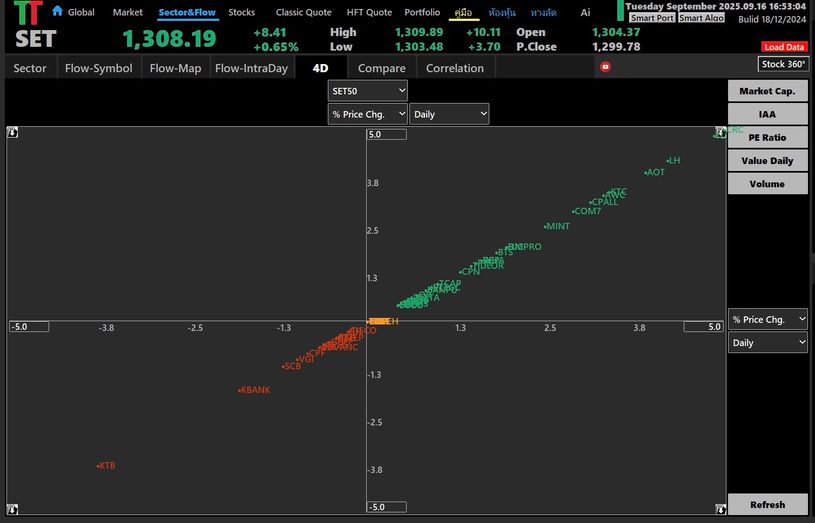Viewport: 815px width, 523px height.
Task: Click the bottom-left chart corner icon
Action: (x=12, y=508)
